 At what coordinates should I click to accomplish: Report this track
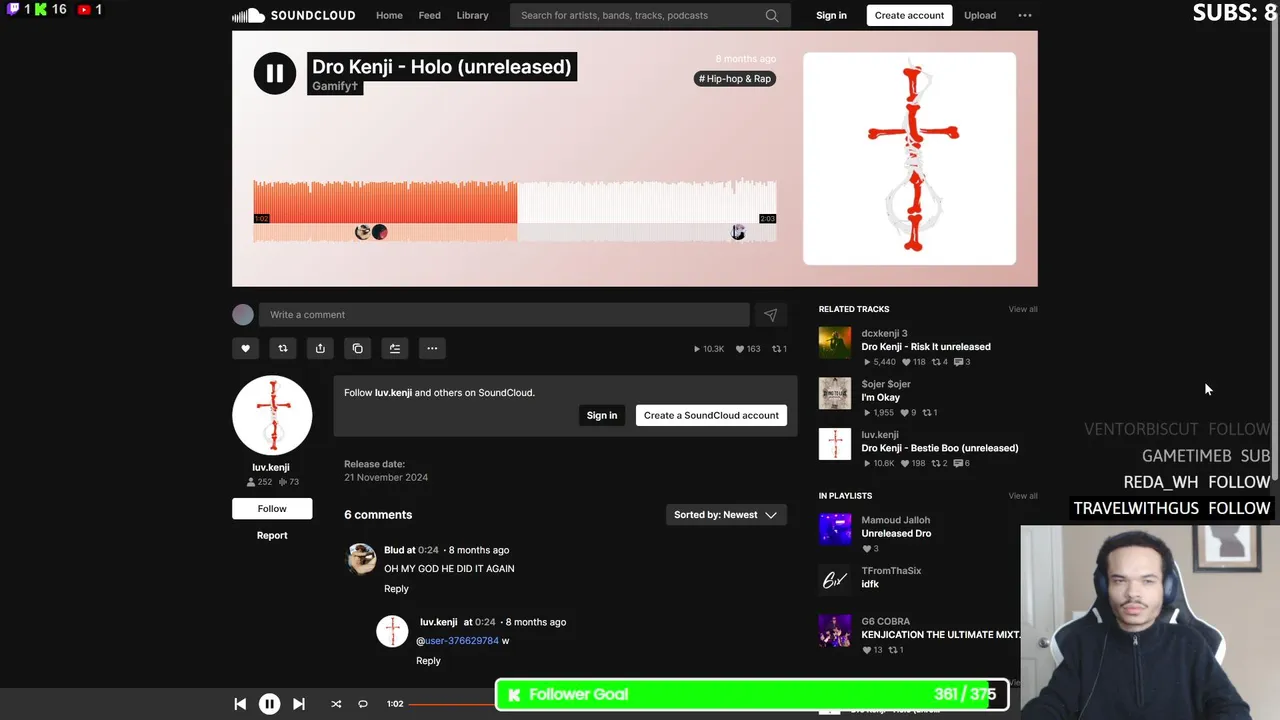click(x=272, y=535)
